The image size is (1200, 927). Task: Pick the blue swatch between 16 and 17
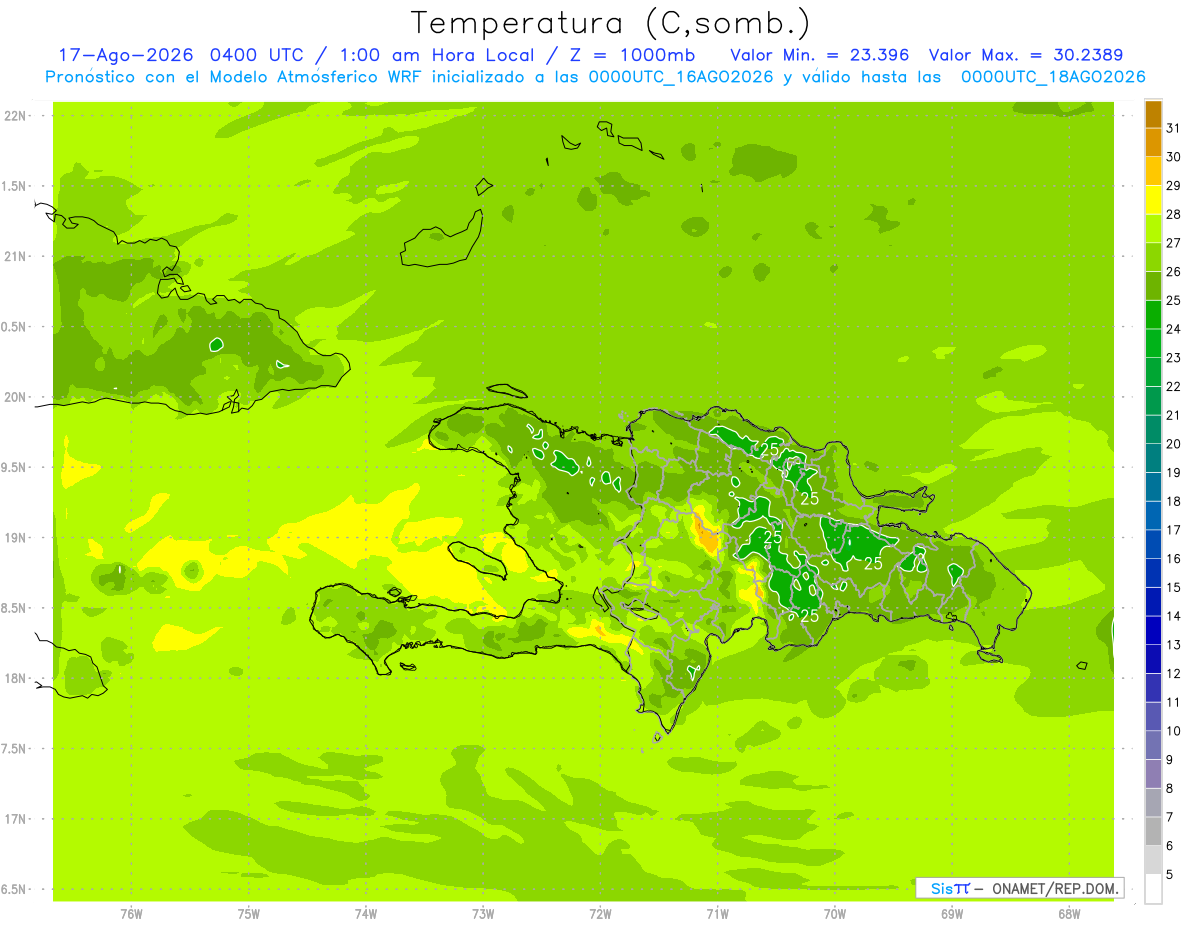coord(1153,544)
